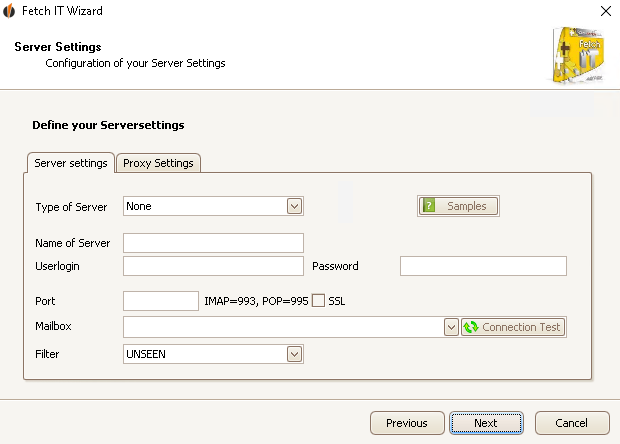Click the 'Type of Server' label
620x444 pixels.
click(x=71, y=207)
